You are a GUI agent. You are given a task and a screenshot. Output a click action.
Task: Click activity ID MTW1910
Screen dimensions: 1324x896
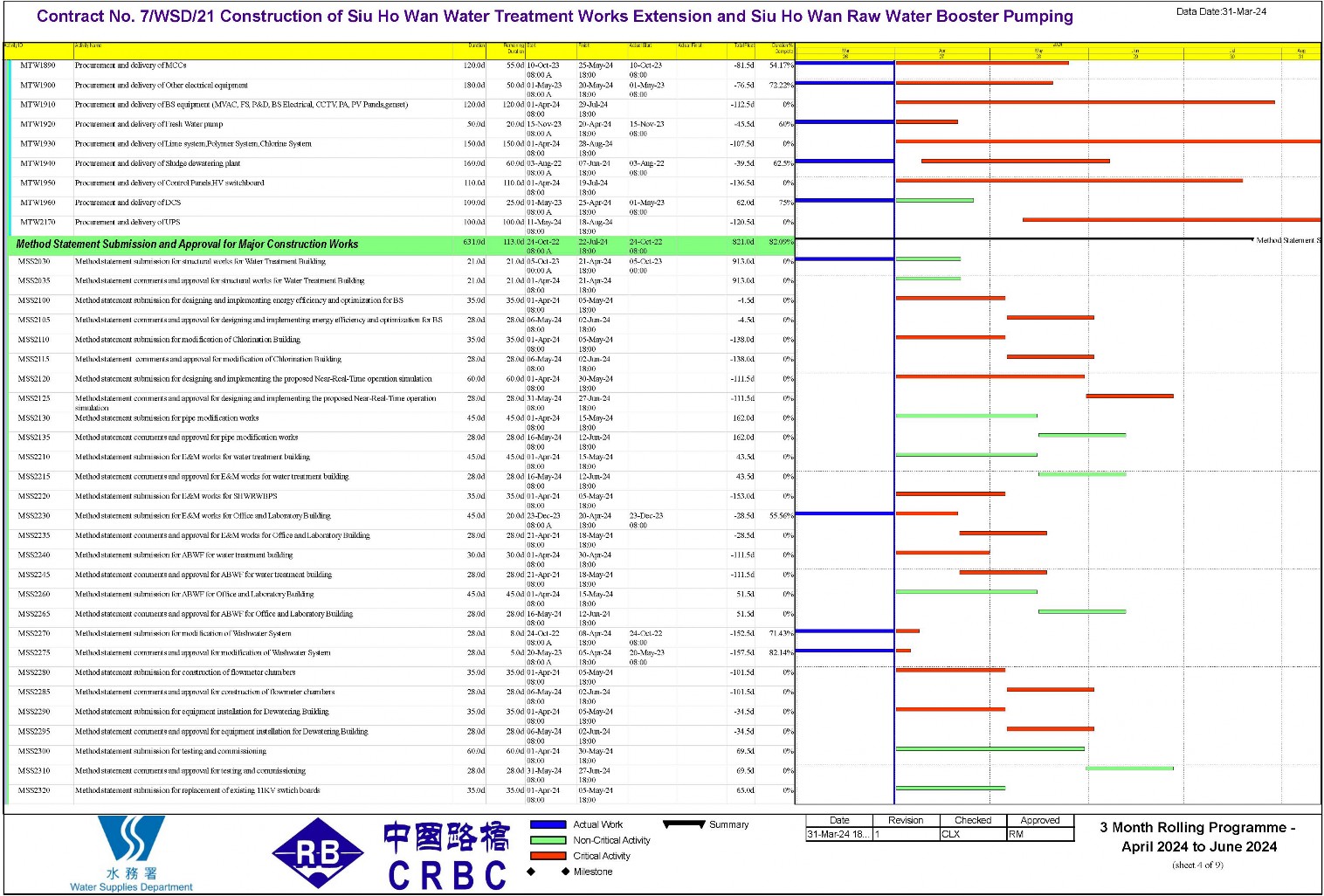38,105
